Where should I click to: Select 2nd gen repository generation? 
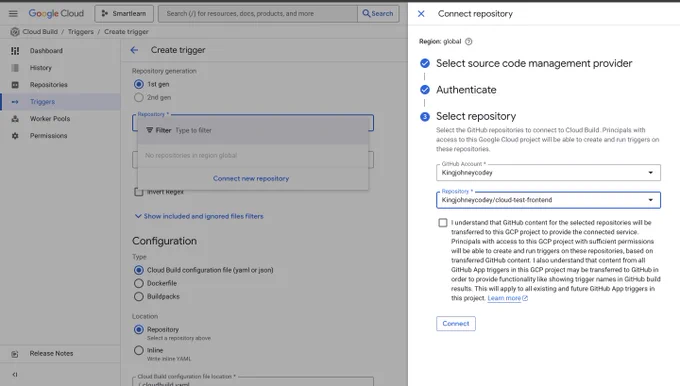(139, 98)
